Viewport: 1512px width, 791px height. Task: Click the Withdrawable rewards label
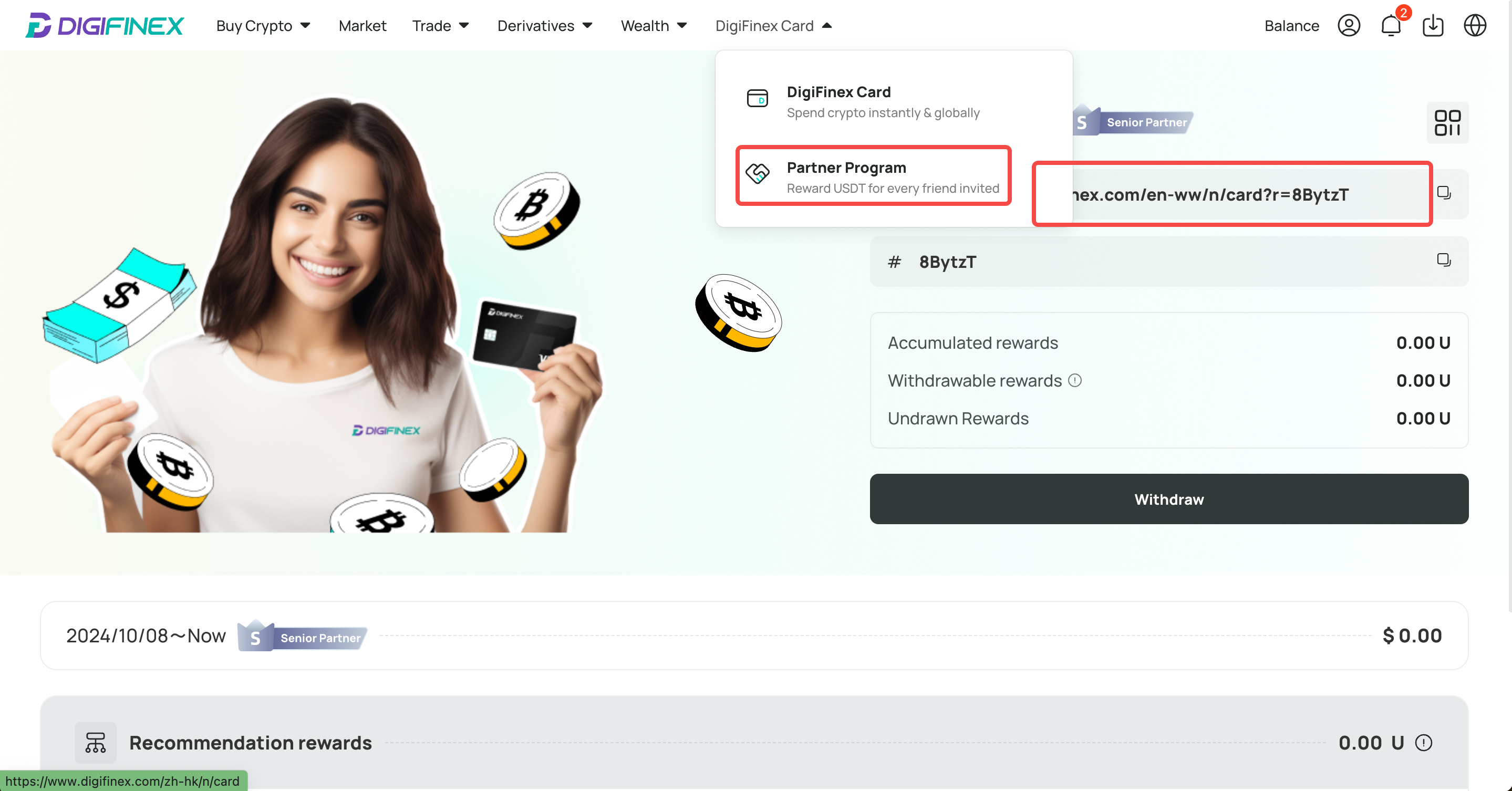[975, 381]
